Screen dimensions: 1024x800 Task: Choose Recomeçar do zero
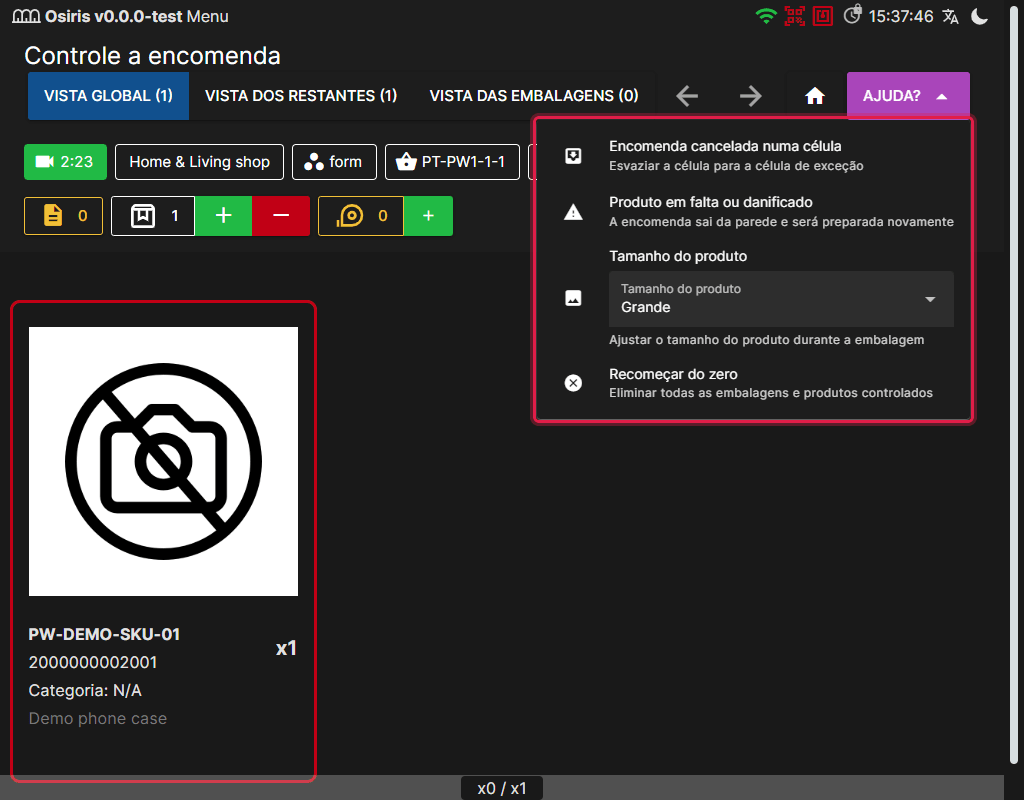[x=754, y=383]
